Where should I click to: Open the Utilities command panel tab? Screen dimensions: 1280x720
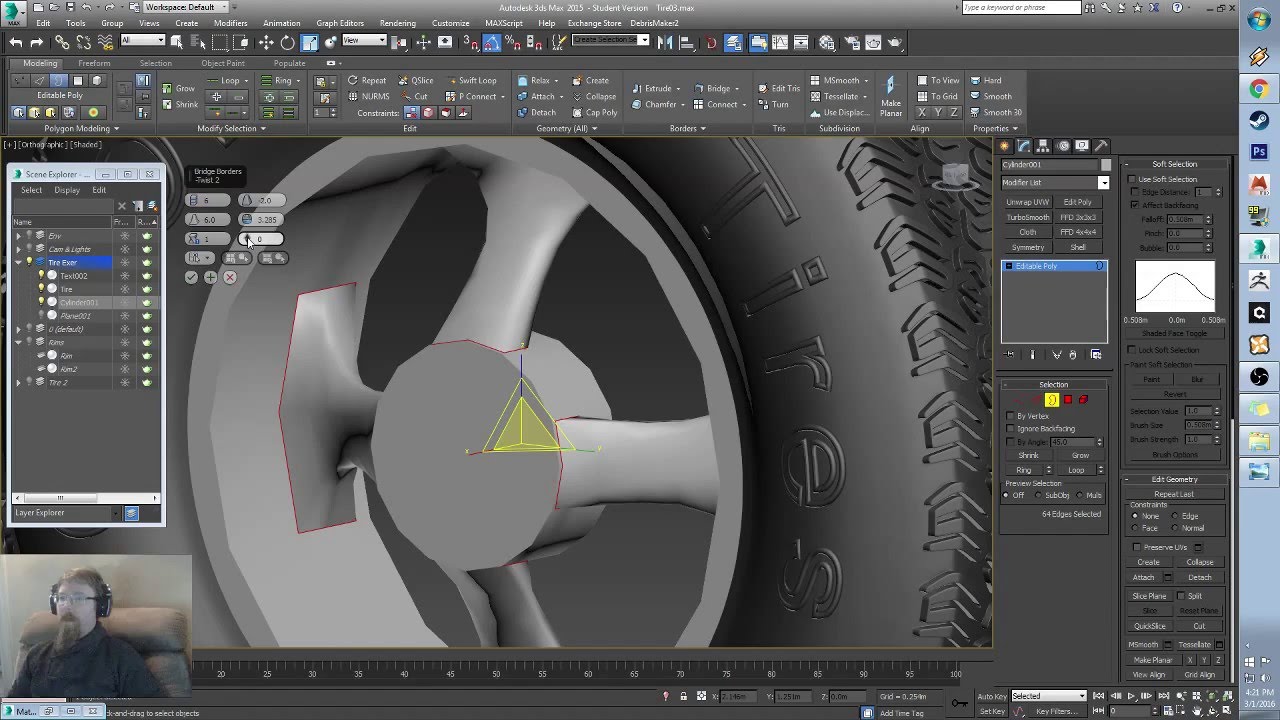pyautogui.click(x=1101, y=146)
